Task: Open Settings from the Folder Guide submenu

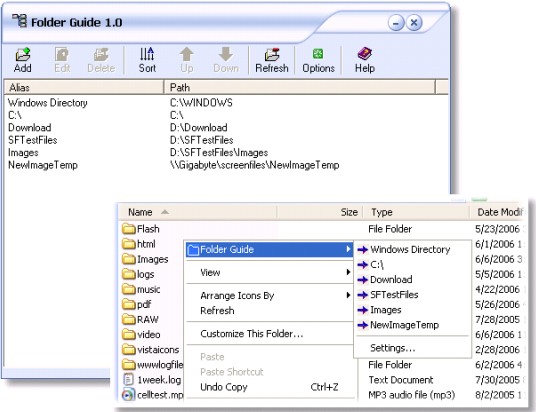Action: click(x=392, y=348)
